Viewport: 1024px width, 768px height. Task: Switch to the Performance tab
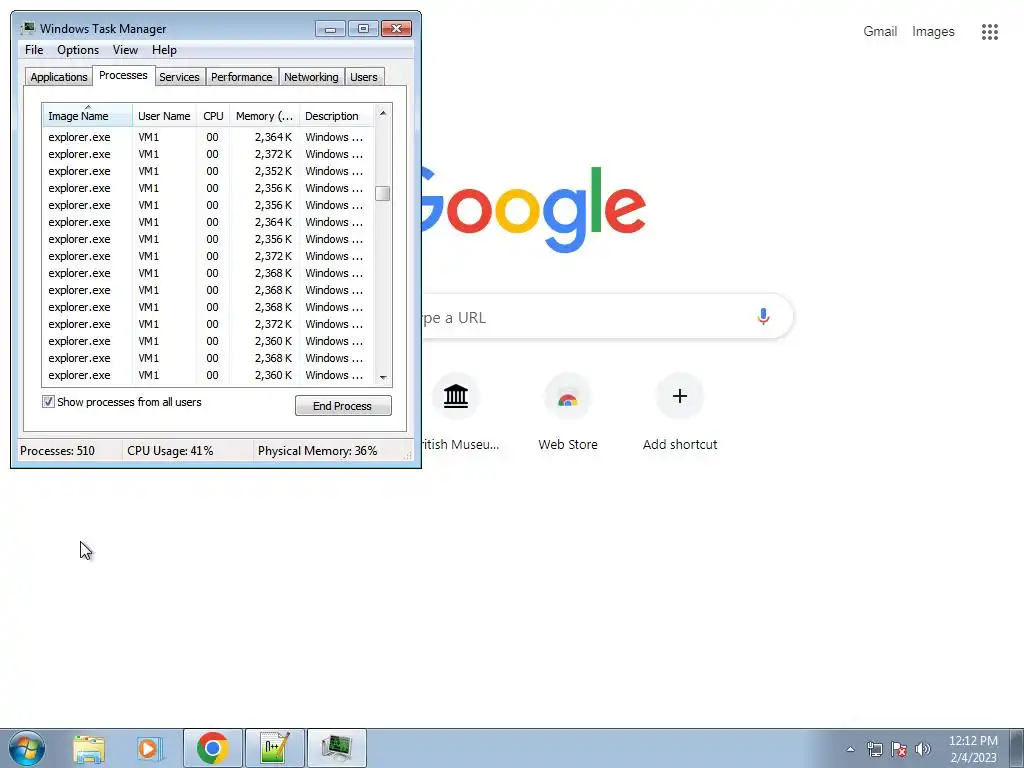[242, 76]
